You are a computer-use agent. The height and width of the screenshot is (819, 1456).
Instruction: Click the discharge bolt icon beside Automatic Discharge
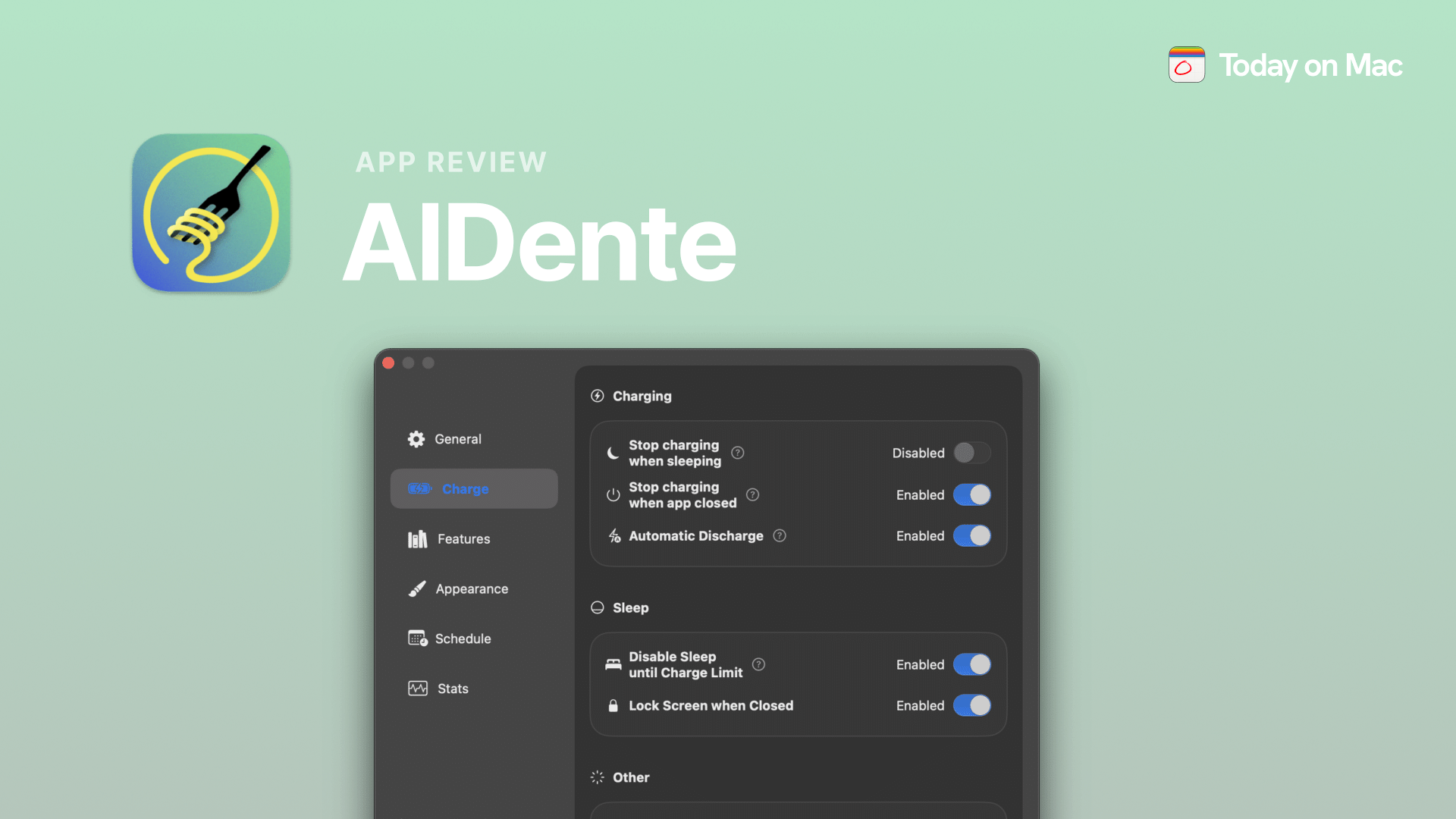[612, 535]
